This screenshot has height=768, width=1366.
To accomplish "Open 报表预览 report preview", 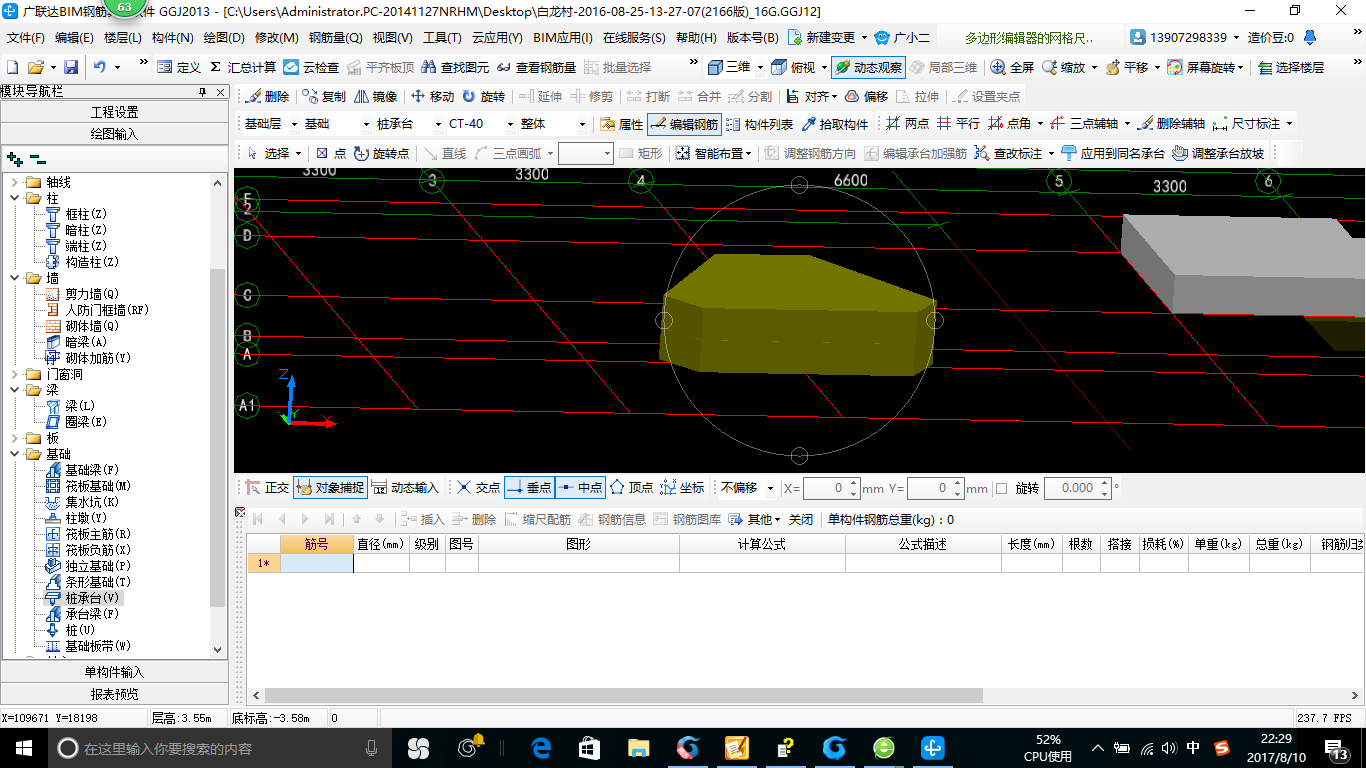I will tap(115, 694).
